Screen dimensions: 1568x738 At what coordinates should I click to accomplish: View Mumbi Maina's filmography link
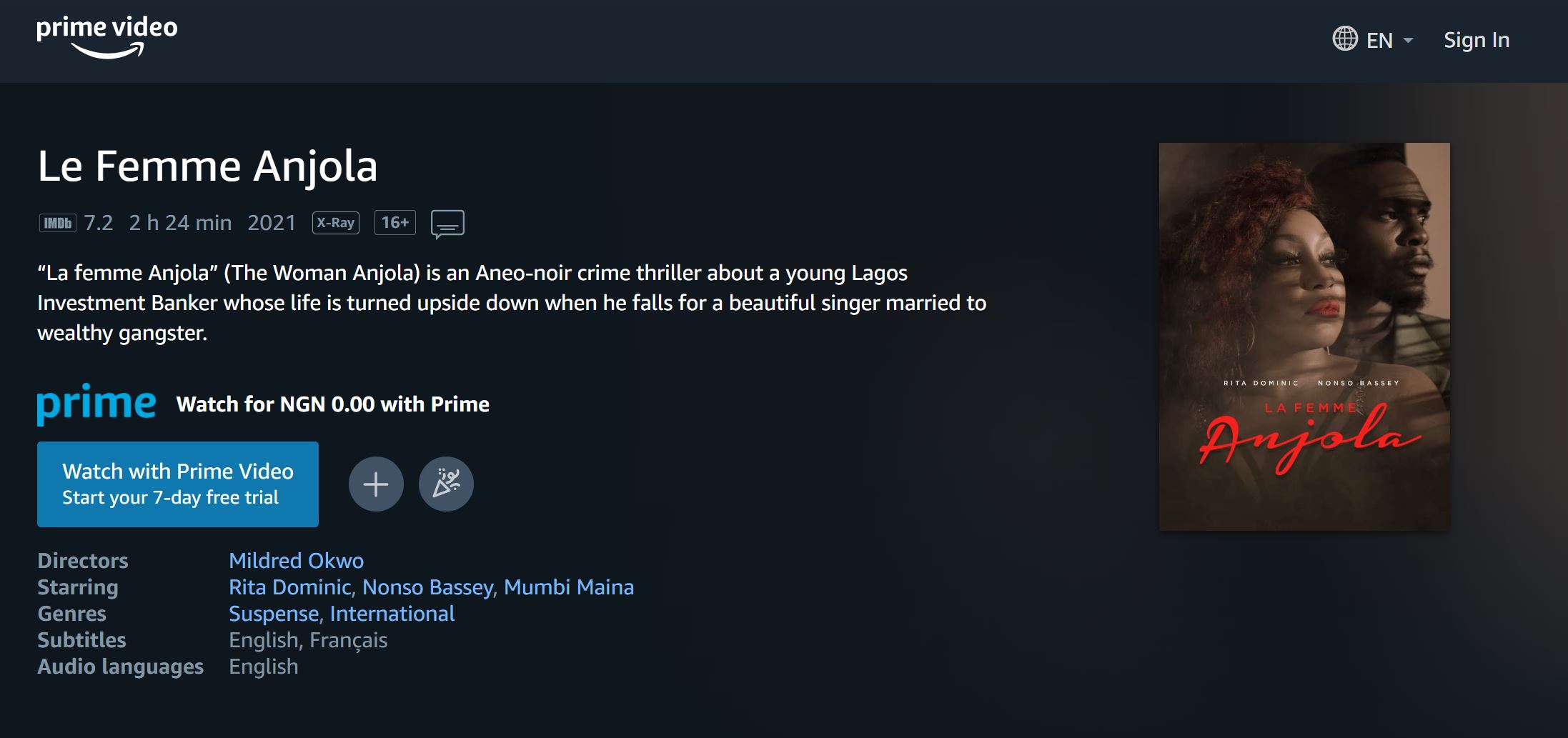[x=569, y=587]
